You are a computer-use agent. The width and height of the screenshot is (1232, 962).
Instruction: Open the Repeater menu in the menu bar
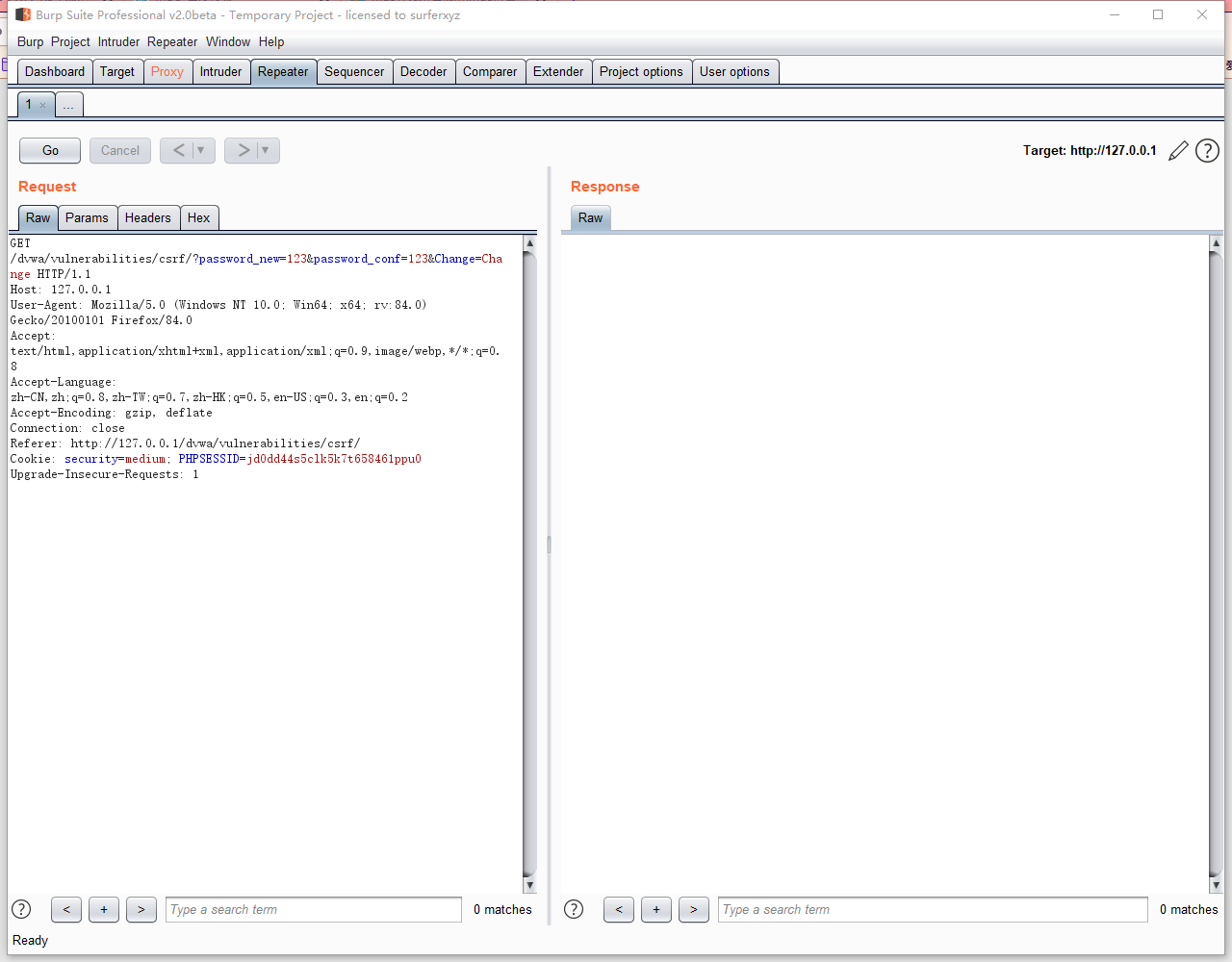coord(172,41)
